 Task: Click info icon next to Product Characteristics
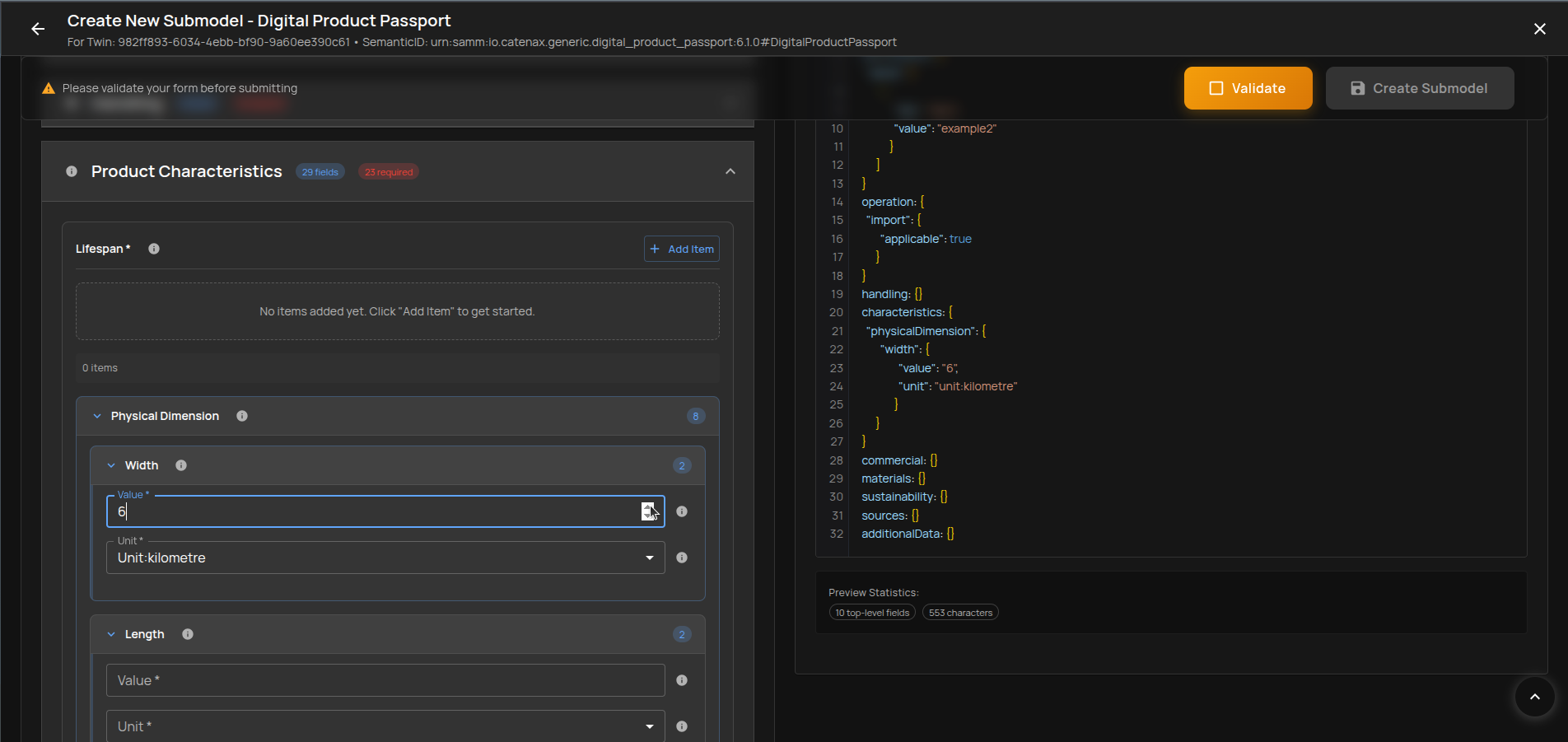point(72,171)
